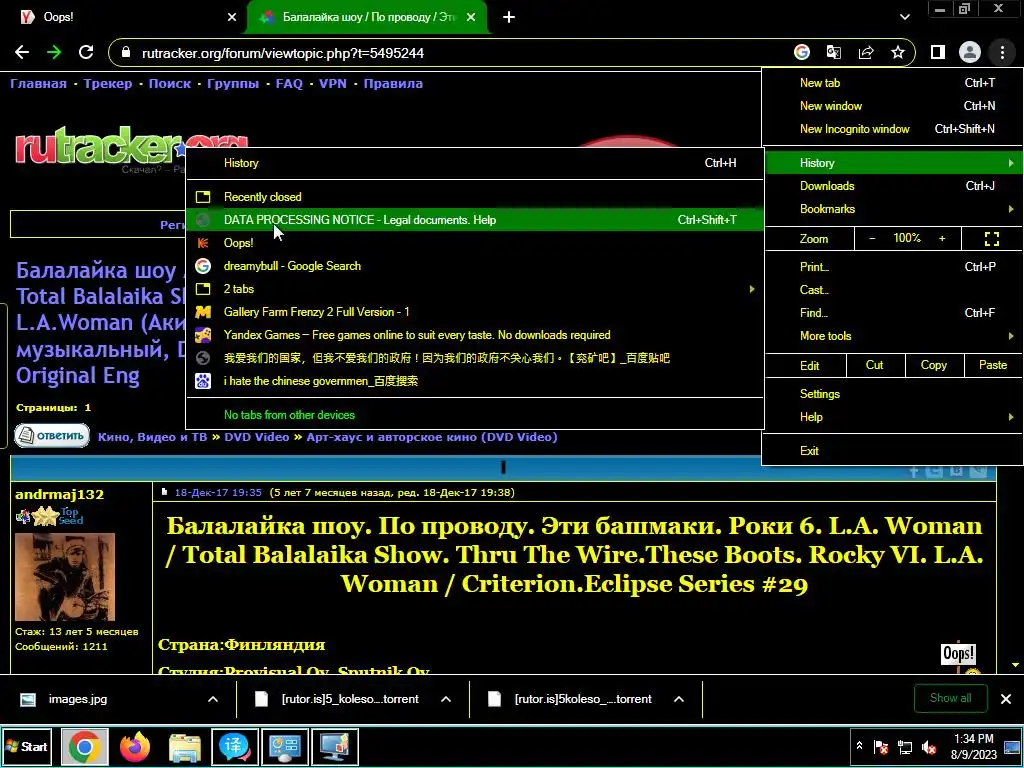Screen dimensions: 1024x768
Task: Open Арт-хаус и авторское кино breadcrumb
Action: tap(432, 437)
